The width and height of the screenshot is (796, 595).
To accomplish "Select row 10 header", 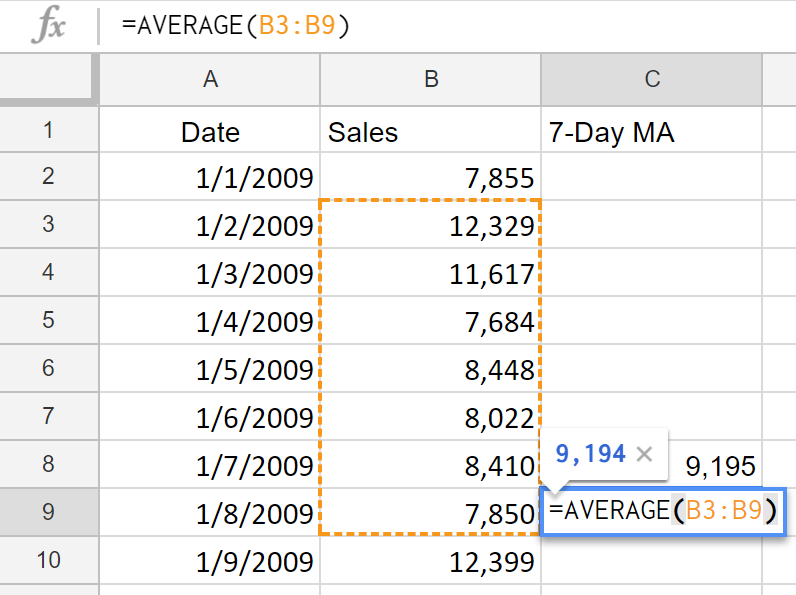I will (49, 561).
